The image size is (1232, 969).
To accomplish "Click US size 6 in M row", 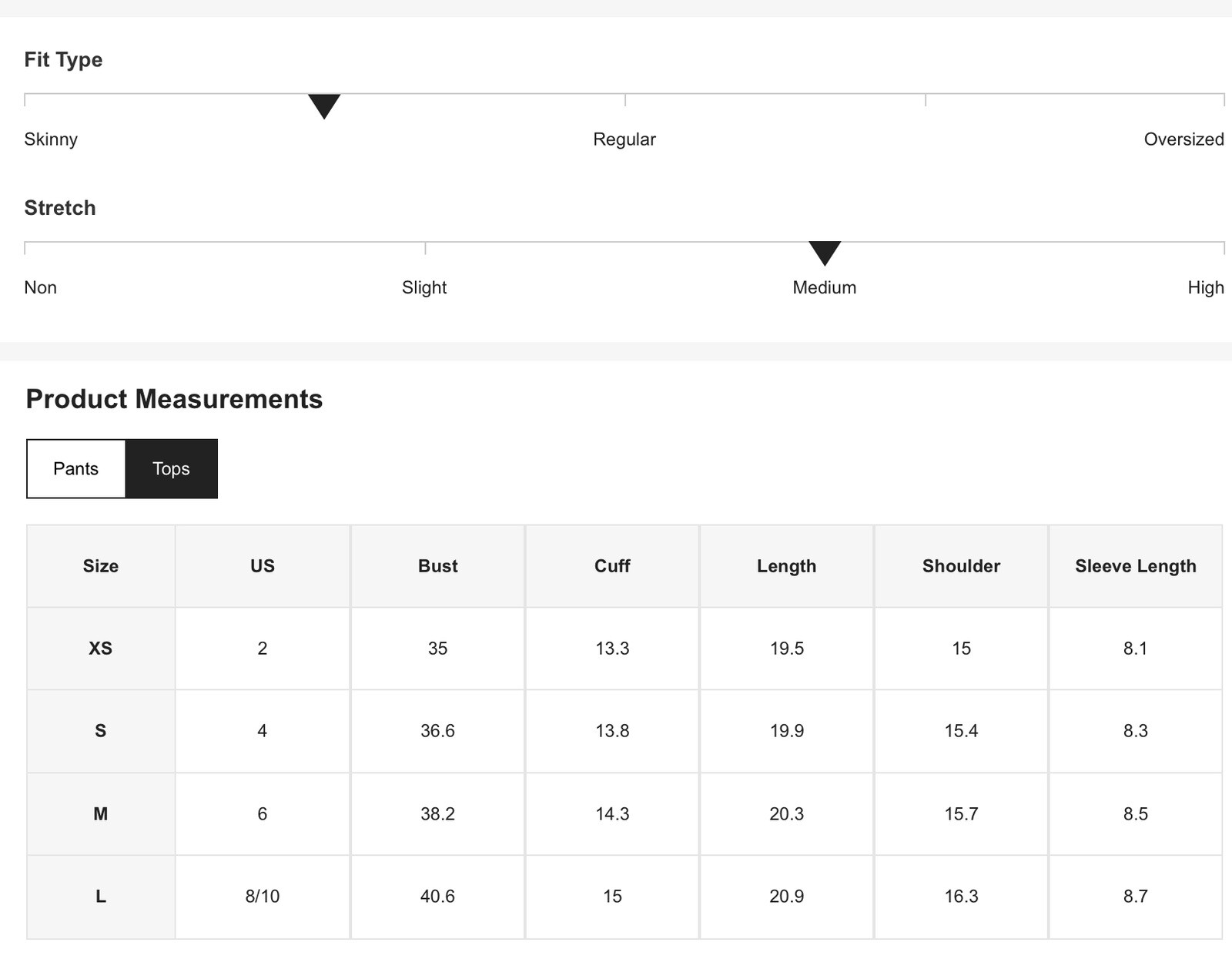I will 263,814.
